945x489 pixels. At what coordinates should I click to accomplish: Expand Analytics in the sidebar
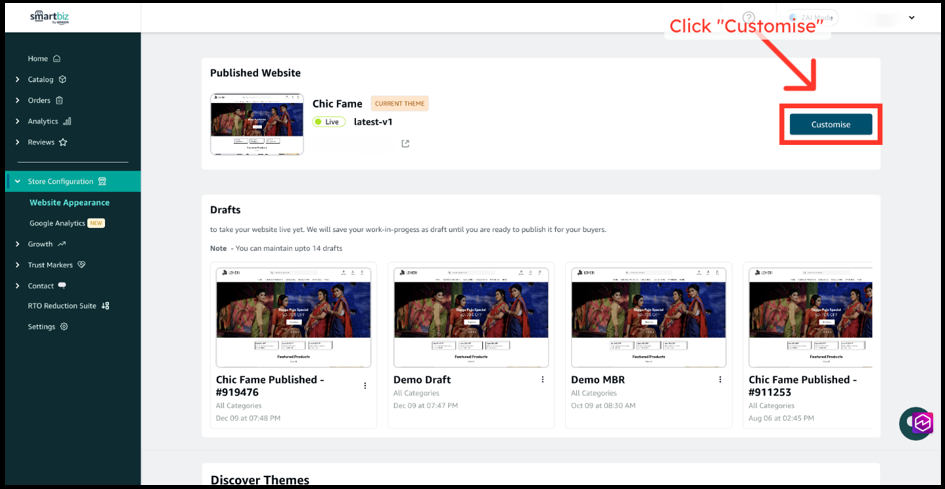click(x=42, y=121)
